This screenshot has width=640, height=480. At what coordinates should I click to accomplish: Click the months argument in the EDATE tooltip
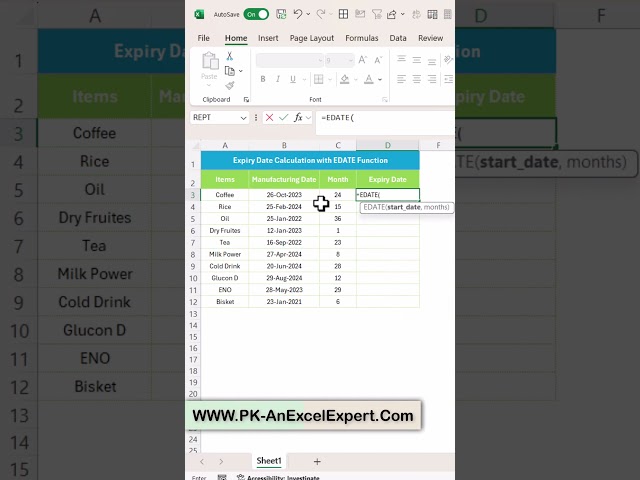click(x=436, y=207)
